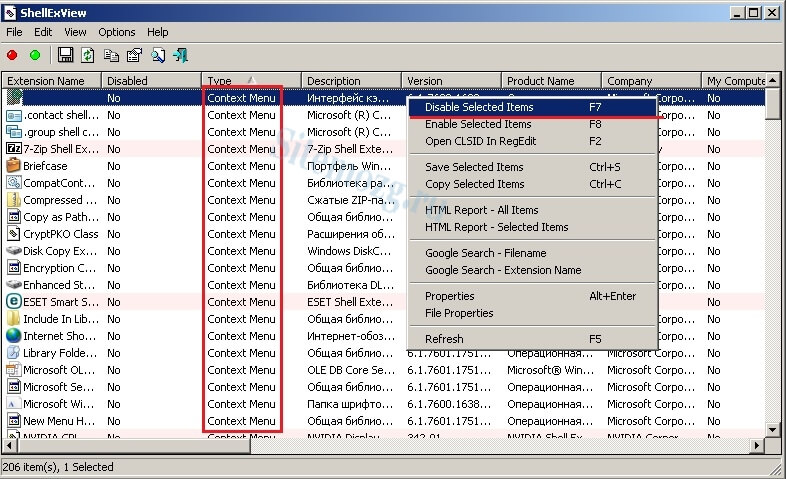
Task: Click the Find toolbar icon
Action: click(158, 55)
